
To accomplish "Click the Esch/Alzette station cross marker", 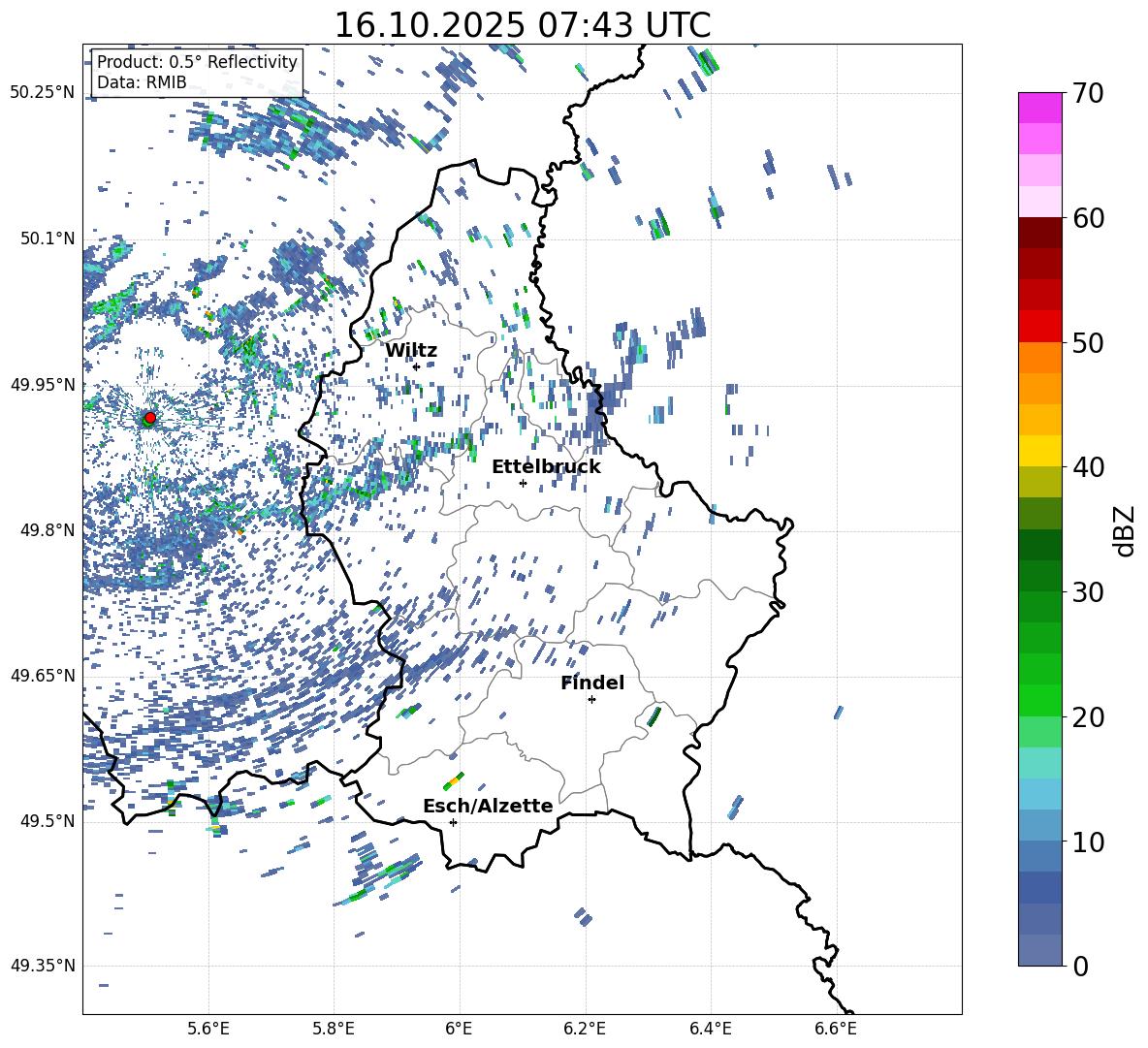I will click(x=453, y=822).
